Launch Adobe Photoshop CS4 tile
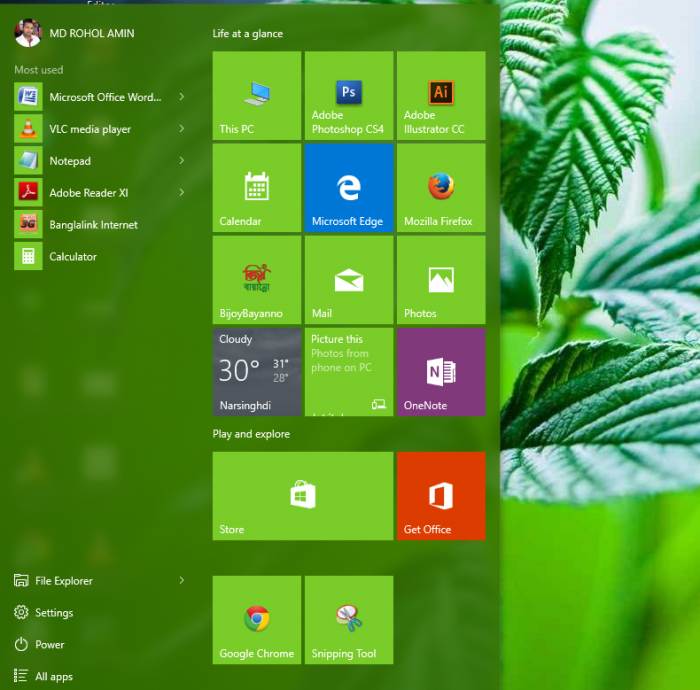 point(349,96)
